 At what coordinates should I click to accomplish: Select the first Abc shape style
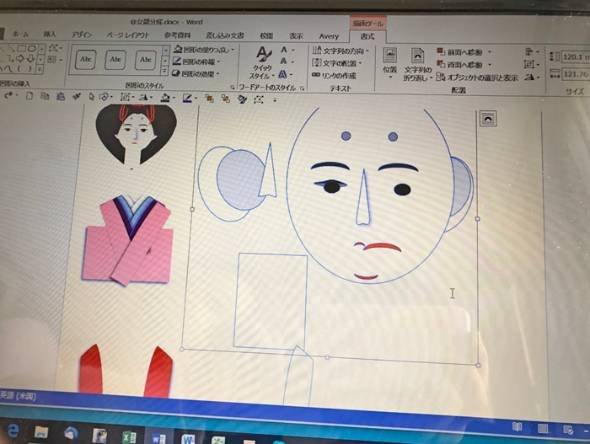[x=85, y=59]
